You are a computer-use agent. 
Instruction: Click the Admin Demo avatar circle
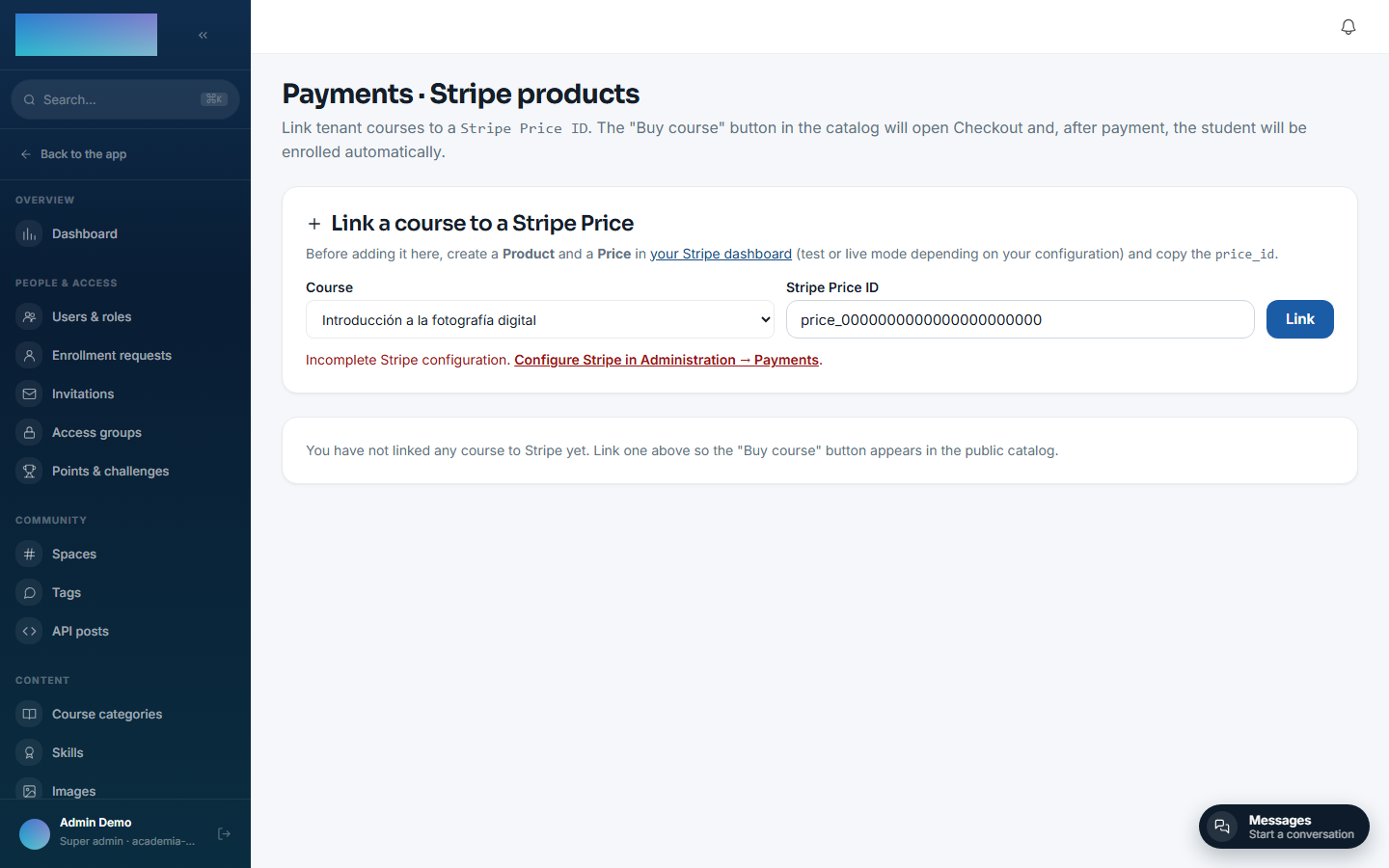(35, 834)
